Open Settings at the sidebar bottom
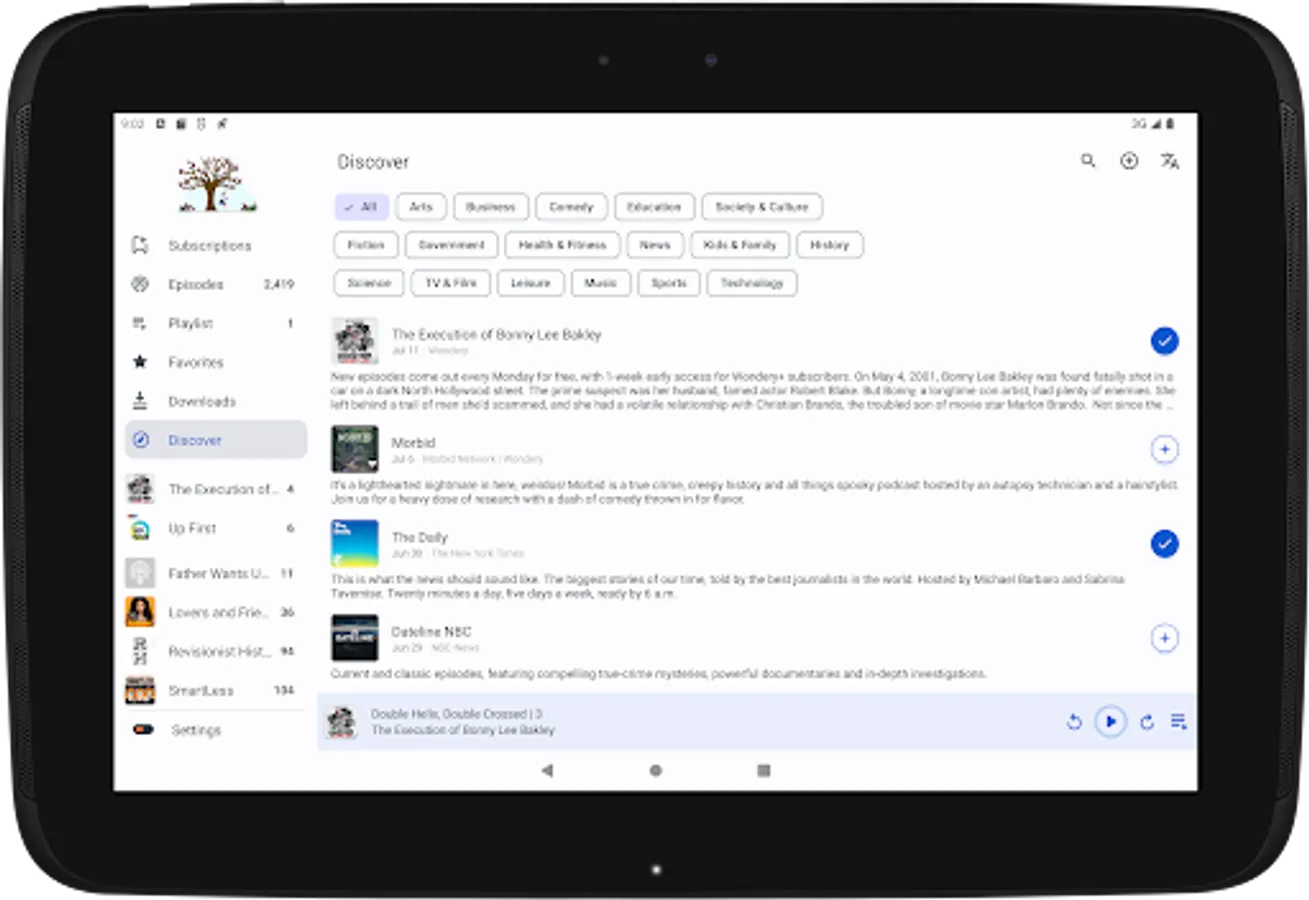The width and height of the screenshot is (1309, 900). (216, 730)
